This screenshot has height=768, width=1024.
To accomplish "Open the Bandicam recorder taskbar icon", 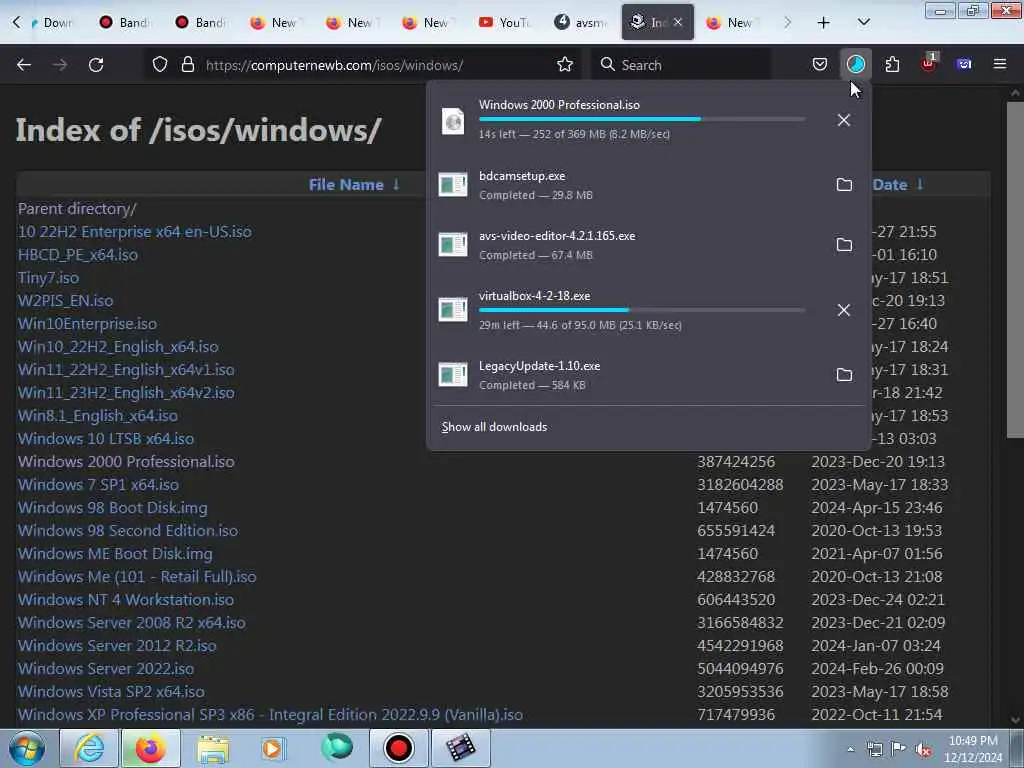I will click(x=398, y=748).
